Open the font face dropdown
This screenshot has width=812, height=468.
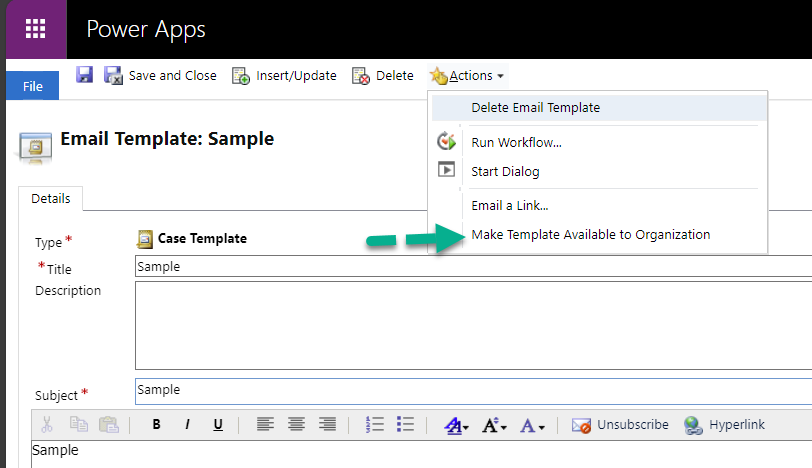coord(456,426)
